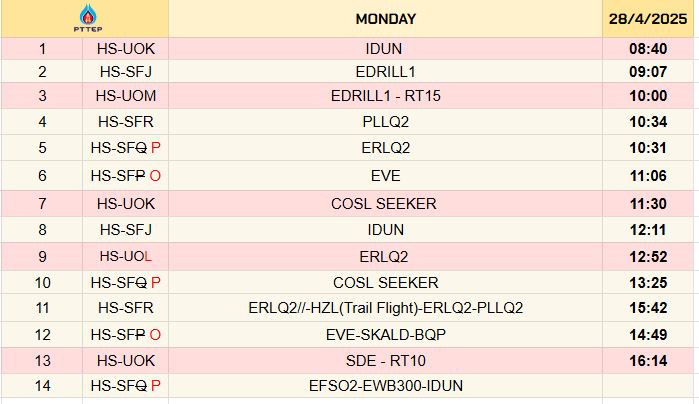Click the SDE - RT10 destination cell
The image size is (699, 404).
pos(385,360)
